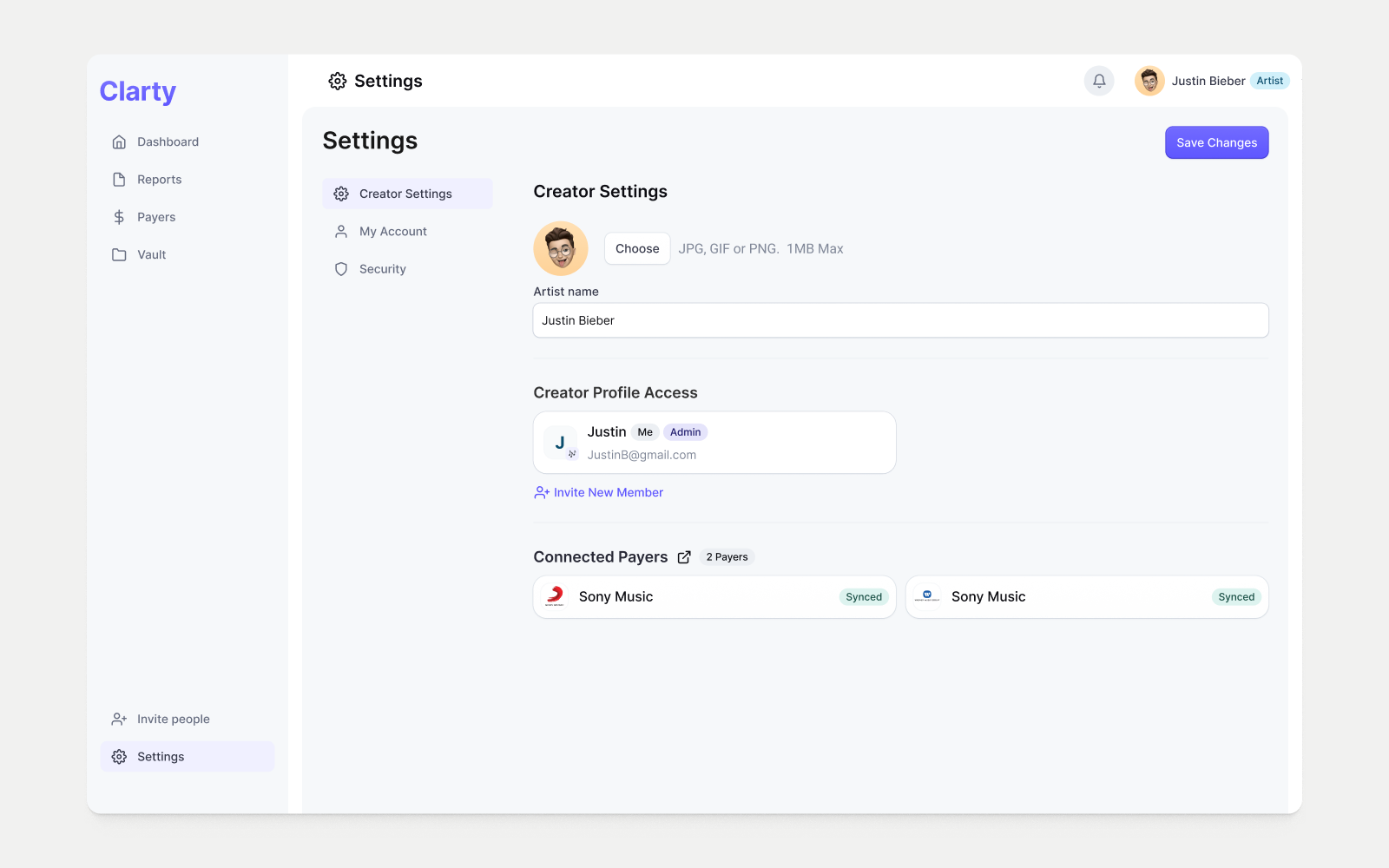Viewport: 1389px width, 868px height.
Task: Click the Artist name input field
Action: pyautogui.click(x=900, y=320)
